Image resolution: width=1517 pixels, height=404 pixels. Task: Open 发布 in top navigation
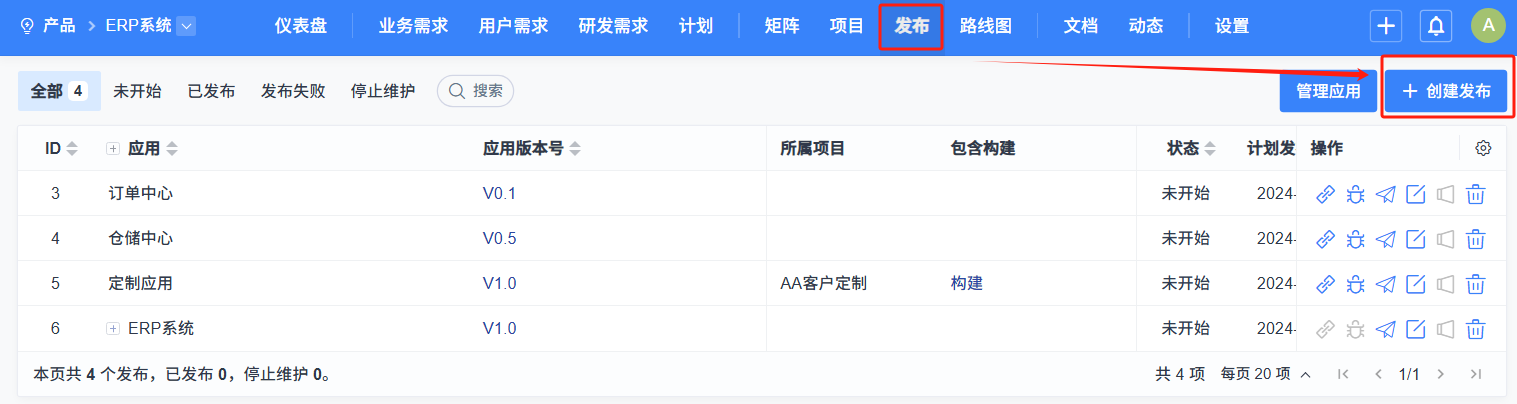click(911, 27)
